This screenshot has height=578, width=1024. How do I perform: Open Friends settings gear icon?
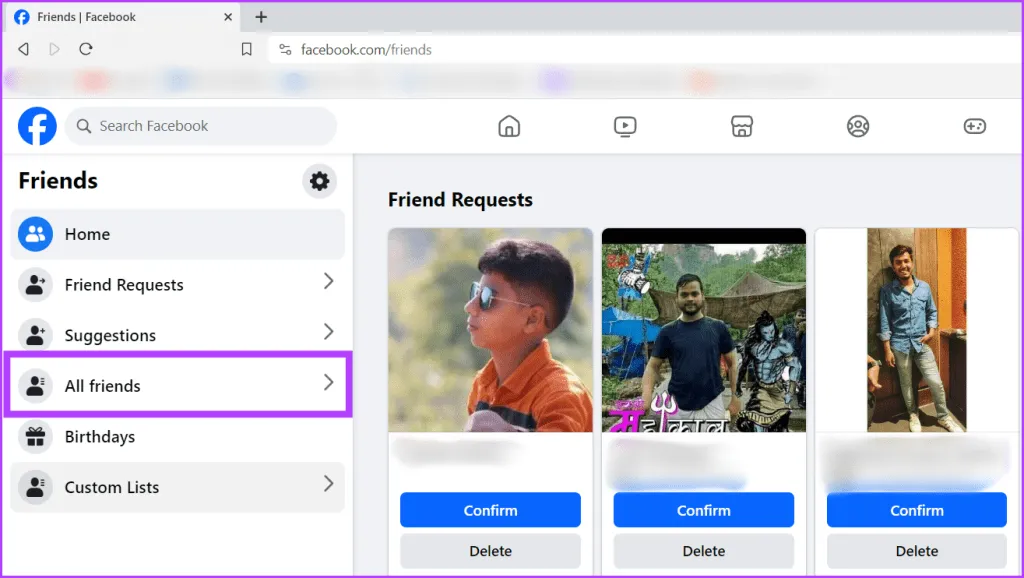[319, 181]
